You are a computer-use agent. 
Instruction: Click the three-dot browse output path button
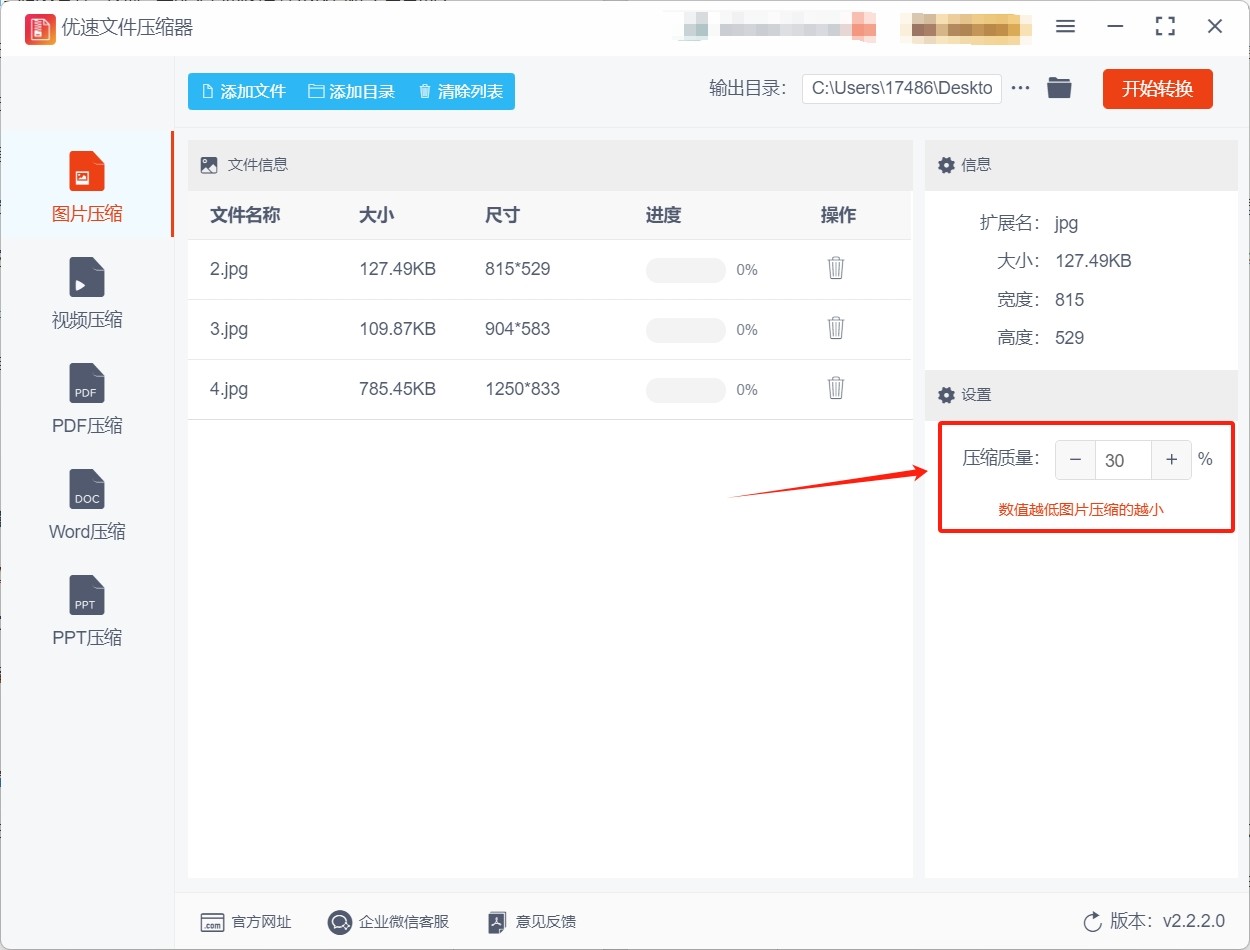click(1020, 88)
